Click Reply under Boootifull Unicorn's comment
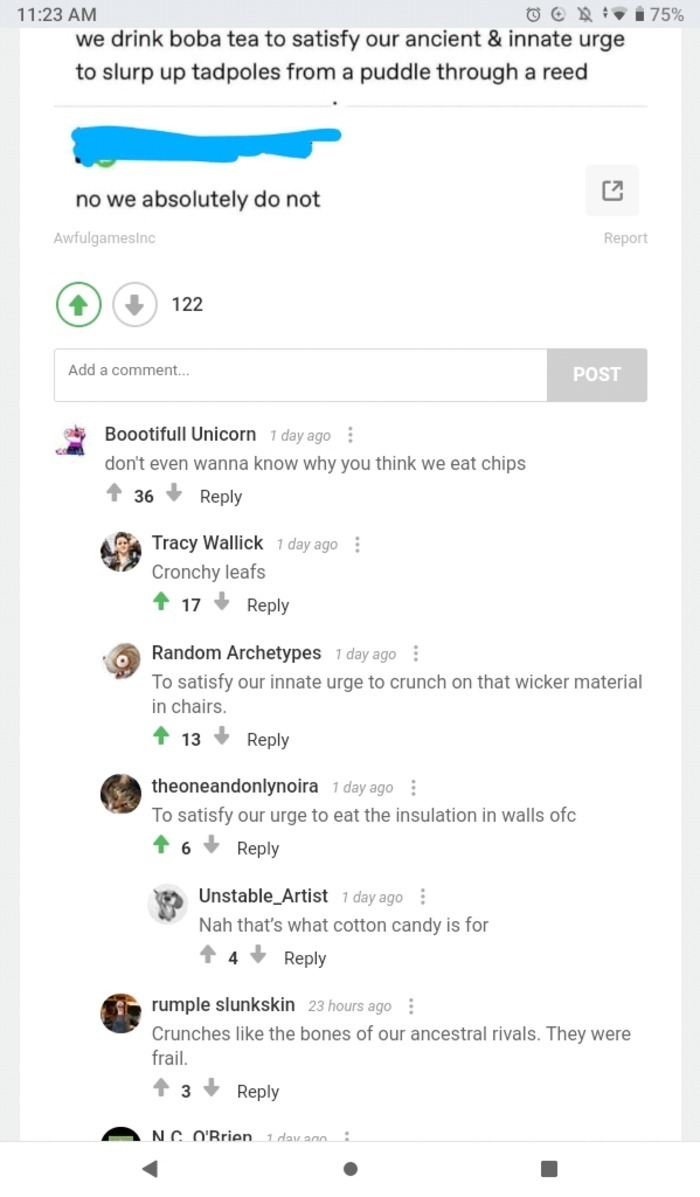The width and height of the screenshot is (700, 1197). (221, 496)
